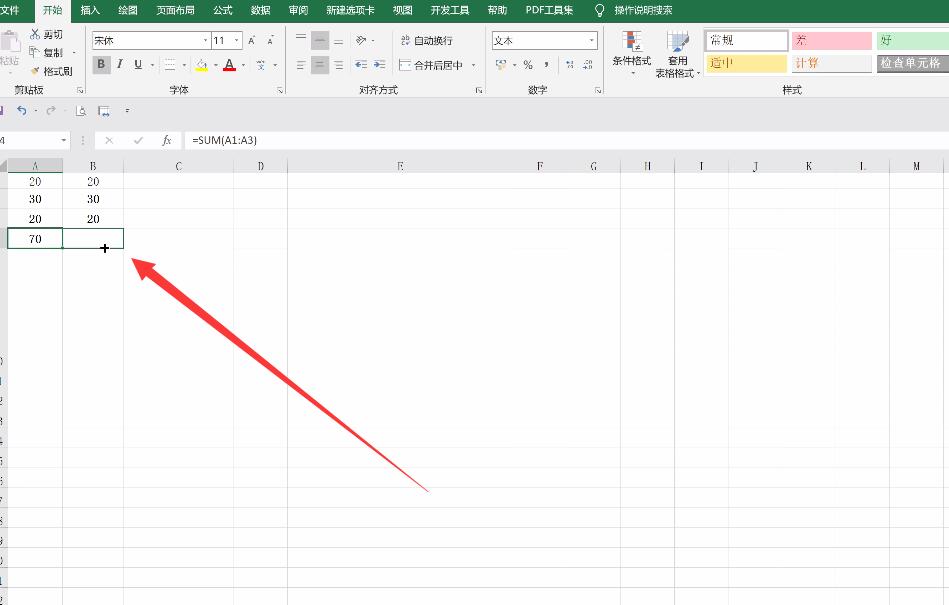Select column header E

coord(400,166)
